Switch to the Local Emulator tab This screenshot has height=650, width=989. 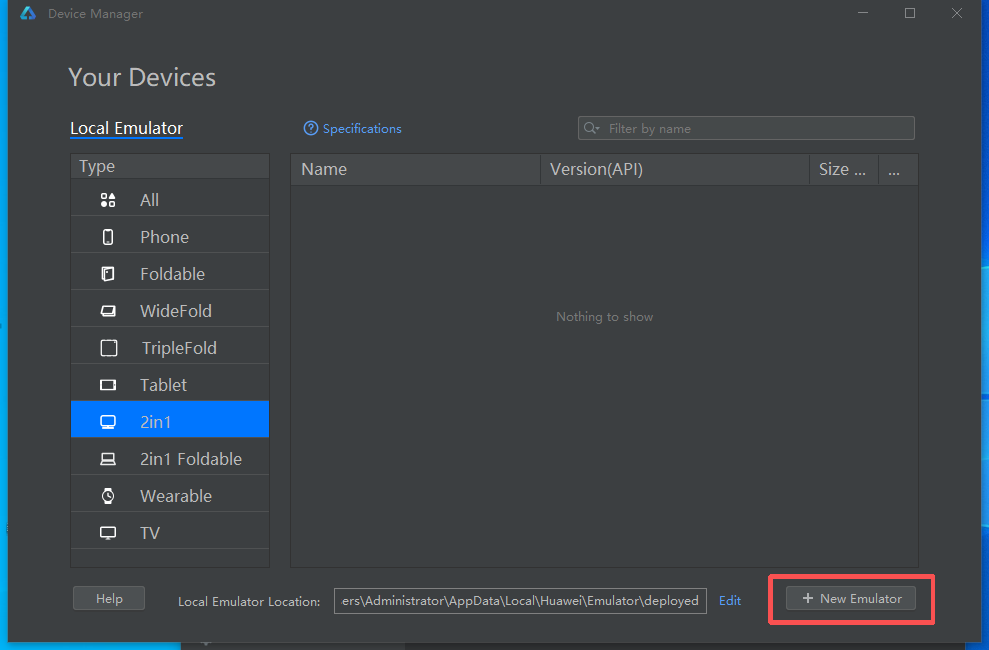click(126, 128)
